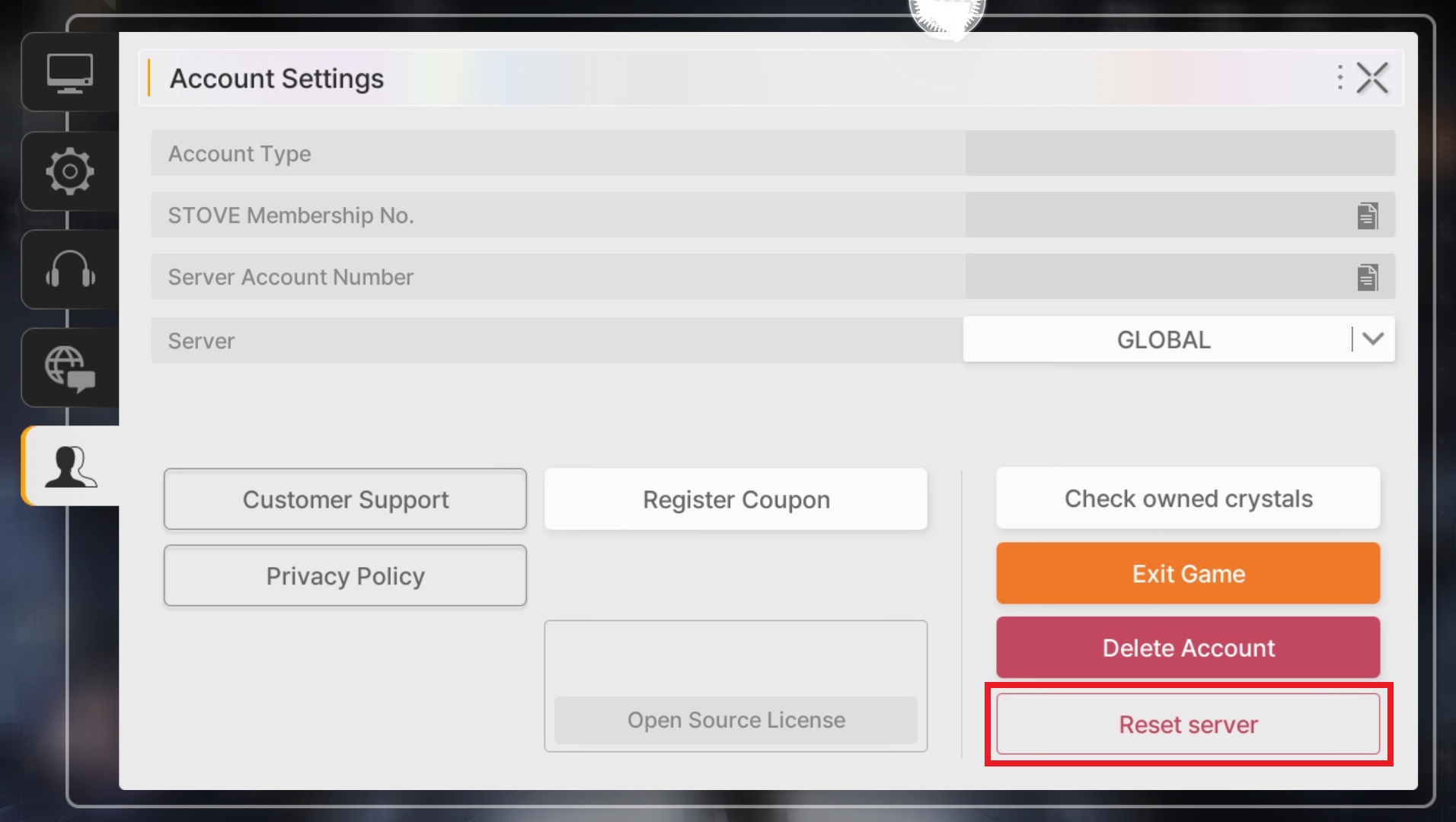Click the Server Account Number row label
The width and height of the screenshot is (1456, 822).
291,277
